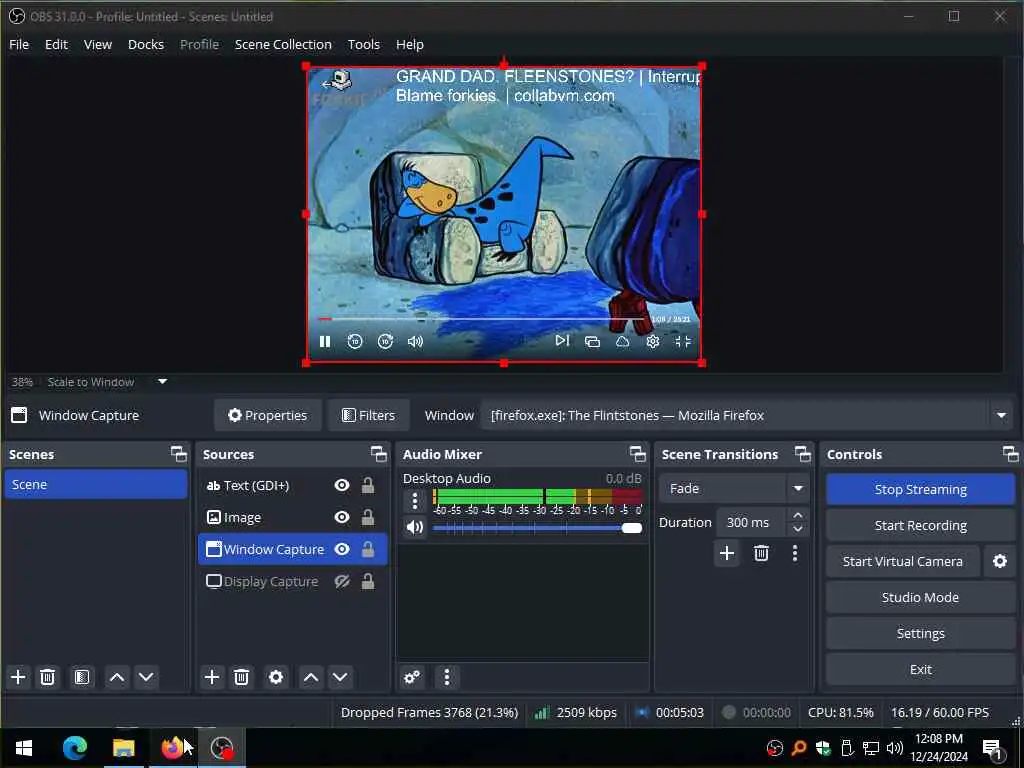Open the File menu
This screenshot has height=768, width=1024.
(19, 44)
